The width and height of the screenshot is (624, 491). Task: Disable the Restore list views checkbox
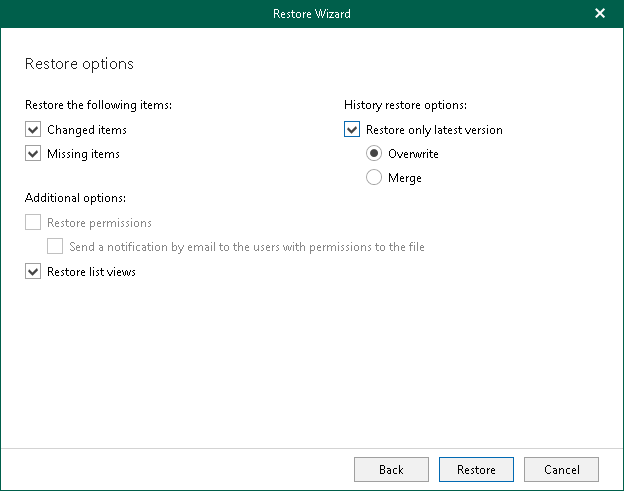(x=33, y=272)
